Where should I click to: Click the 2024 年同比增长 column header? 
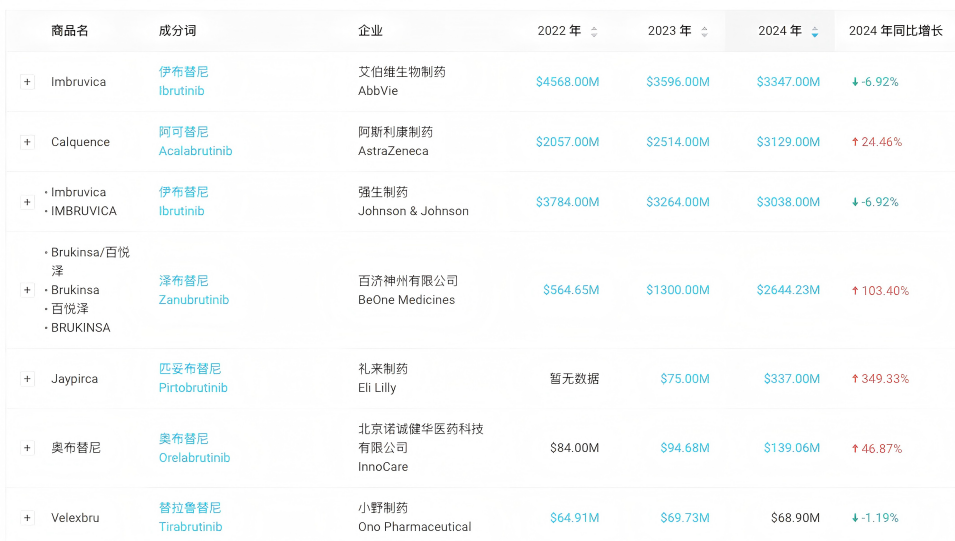click(x=895, y=31)
